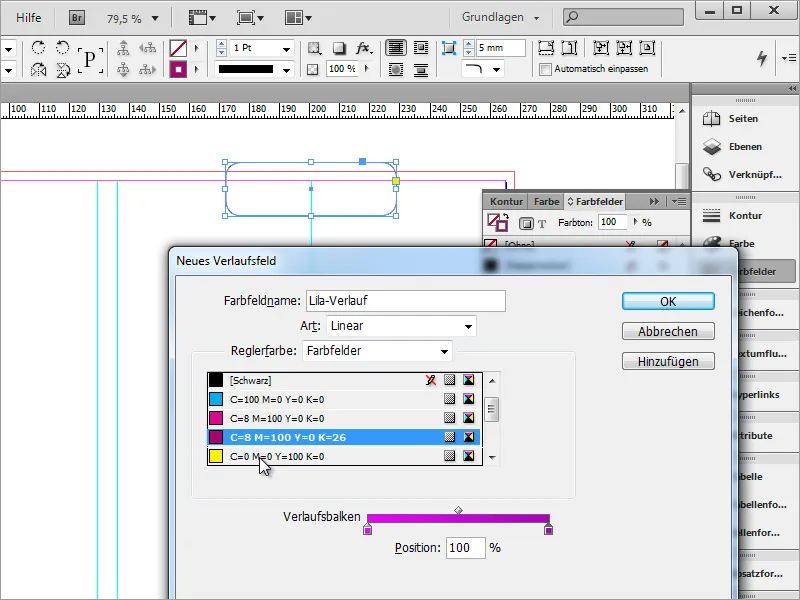Click the left gradient color stop

pyautogui.click(x=367, y=529)
